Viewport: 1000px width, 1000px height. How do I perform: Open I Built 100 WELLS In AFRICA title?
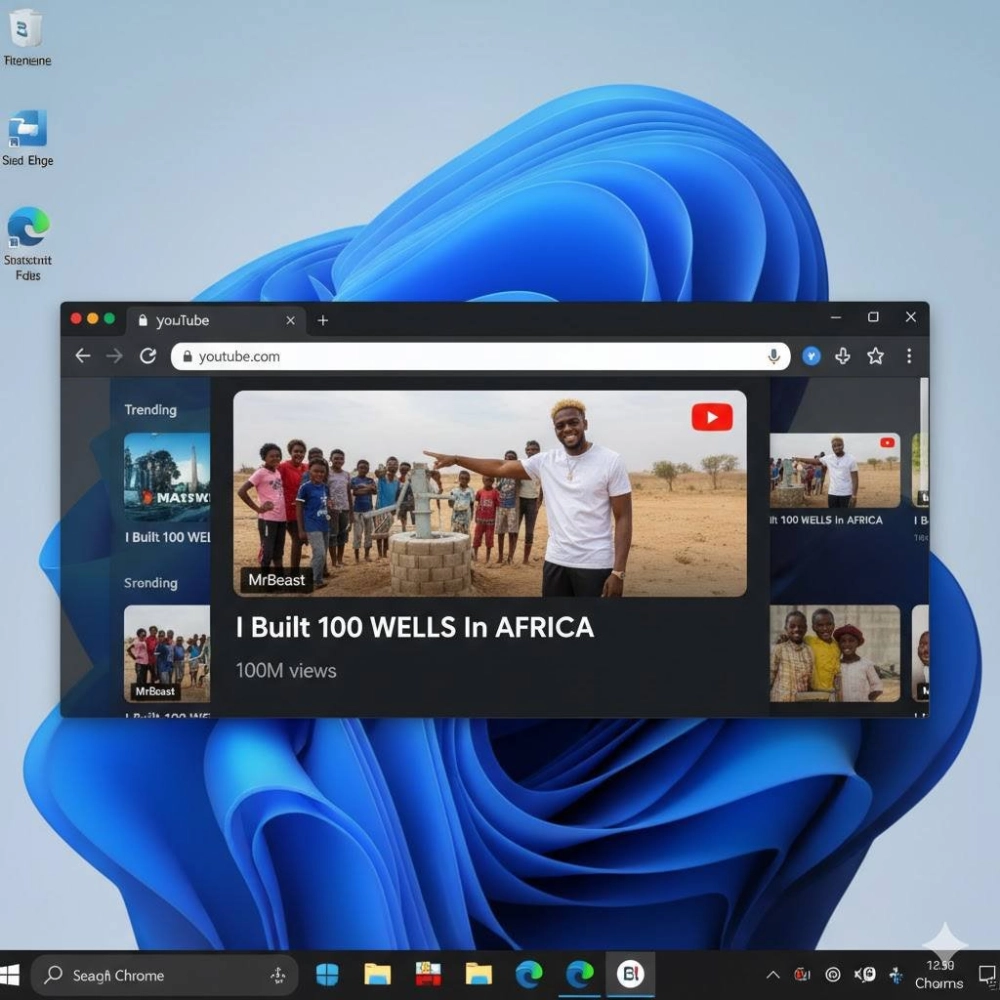(415, 628)
